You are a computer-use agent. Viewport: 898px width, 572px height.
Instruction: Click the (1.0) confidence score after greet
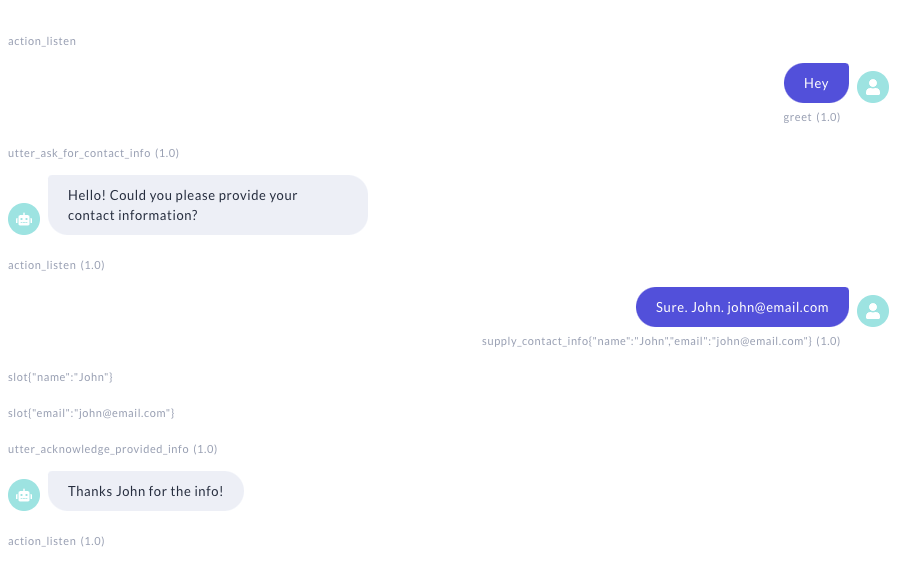tap(828, 117)
